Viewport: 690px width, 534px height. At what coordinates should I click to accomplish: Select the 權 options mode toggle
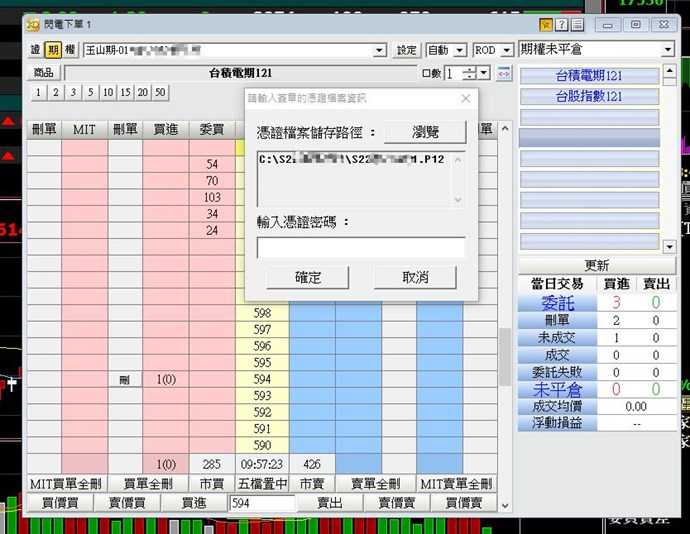(x=70, y=50)
